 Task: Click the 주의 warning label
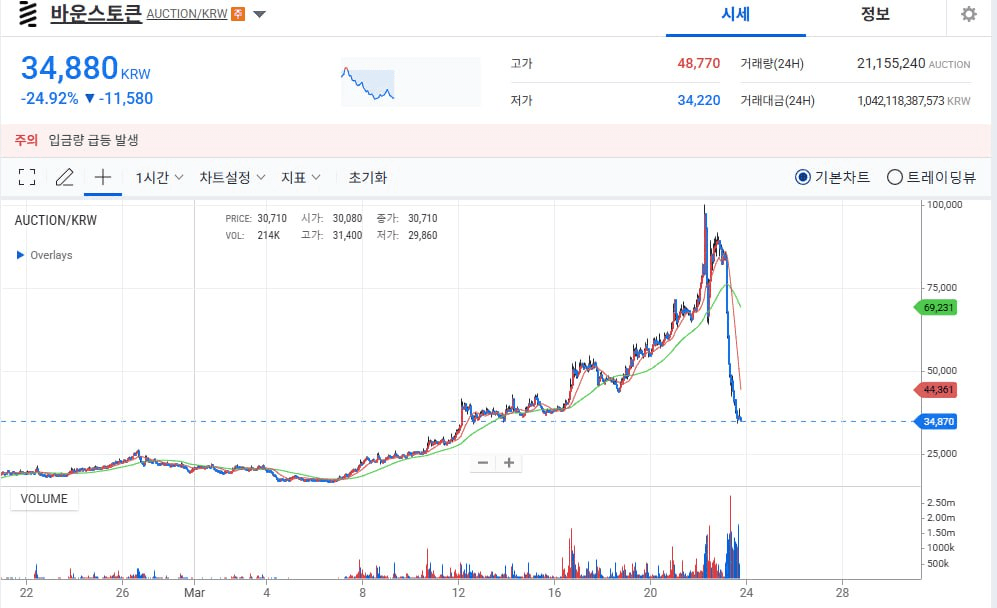pyautogui.click(x=26, y=140)
